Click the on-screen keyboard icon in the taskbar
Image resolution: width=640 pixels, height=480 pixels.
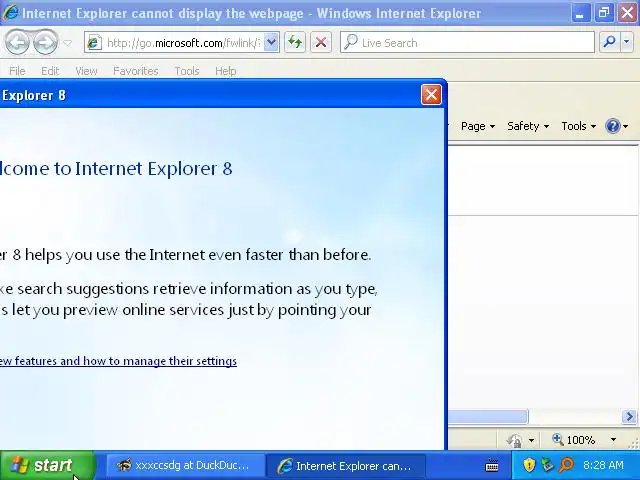tap(492, 466)
